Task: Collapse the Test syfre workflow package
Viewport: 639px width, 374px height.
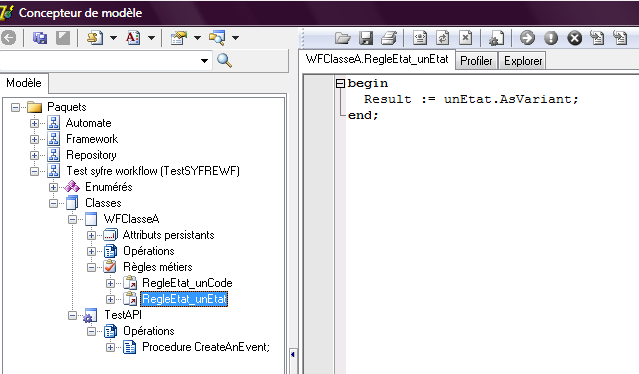Action: [34, 172]
